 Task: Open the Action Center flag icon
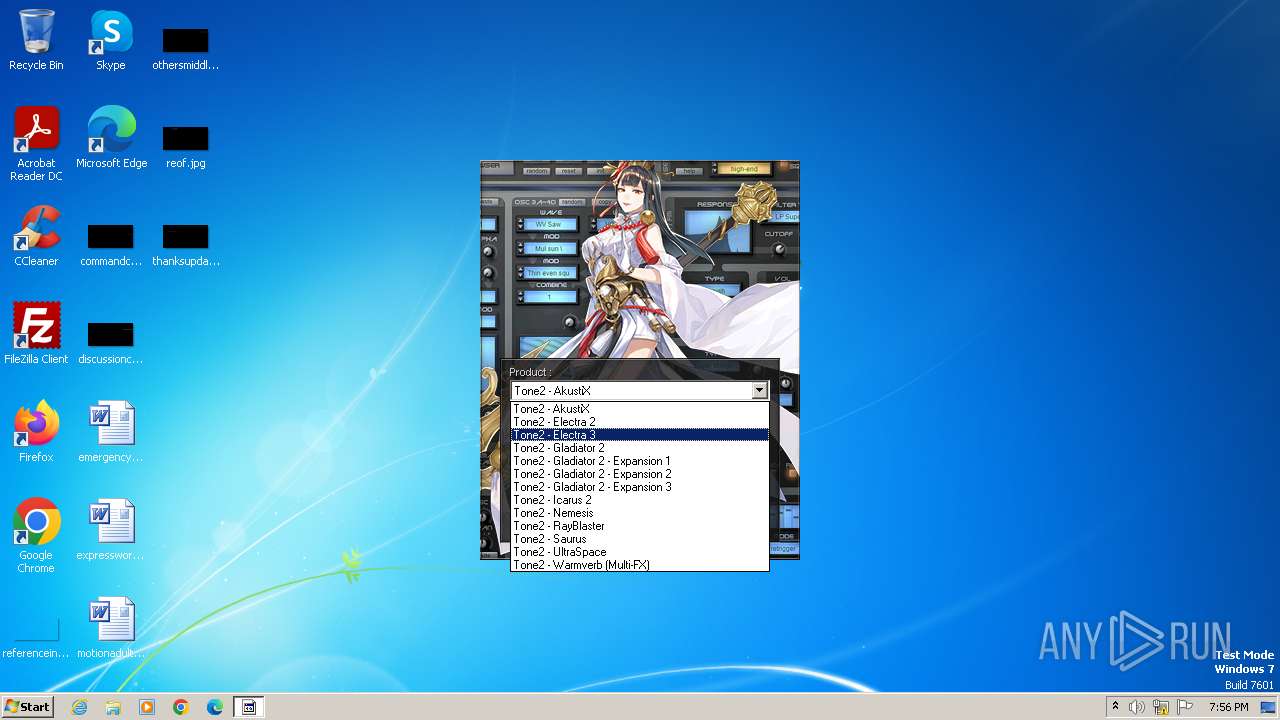1185,707
